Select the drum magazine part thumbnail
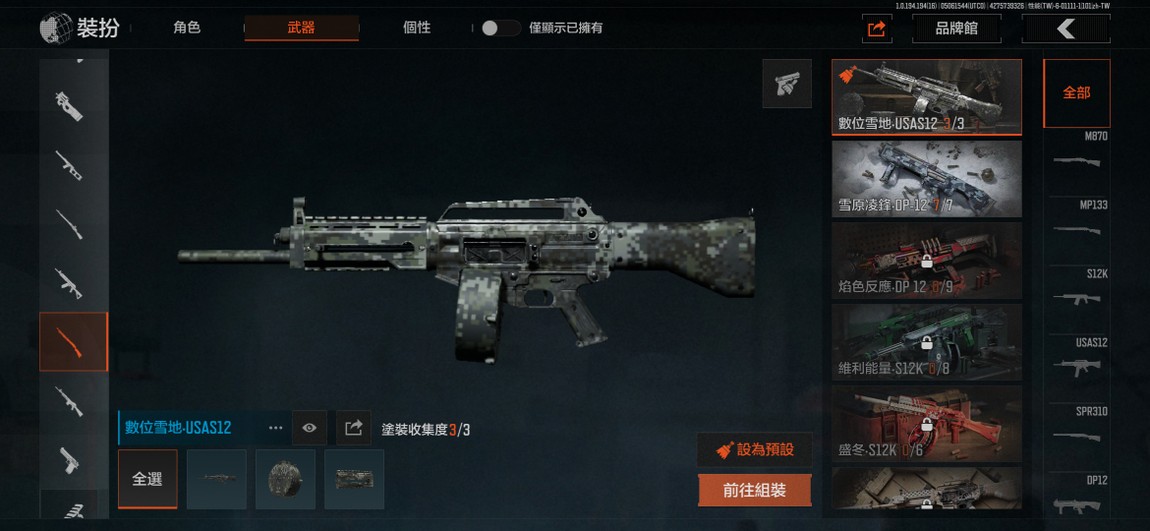1150x531 pixels. [x=285, y=479]
